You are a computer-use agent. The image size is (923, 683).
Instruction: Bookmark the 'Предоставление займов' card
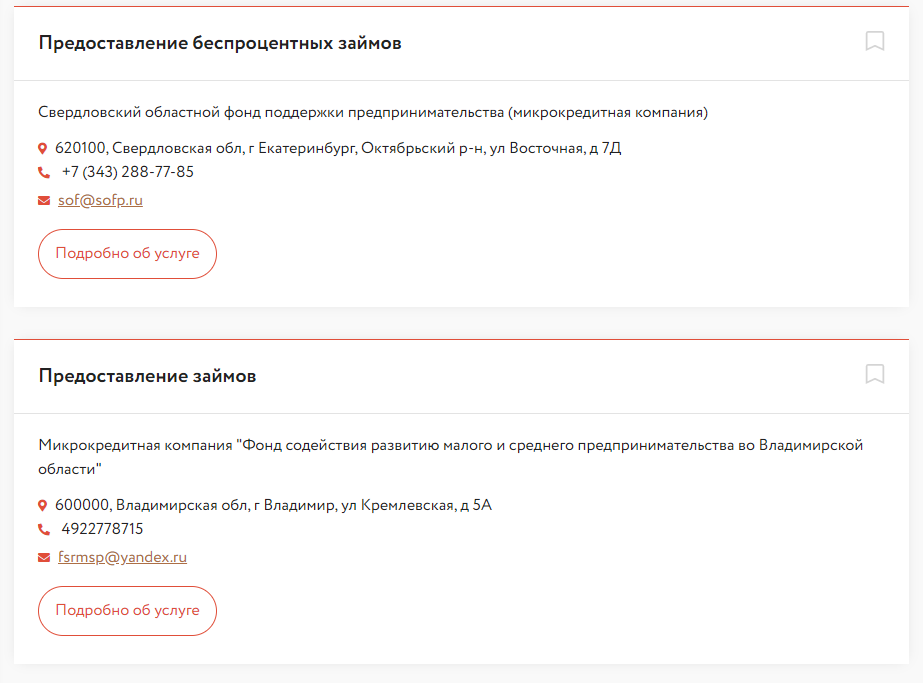pos(875,374)
